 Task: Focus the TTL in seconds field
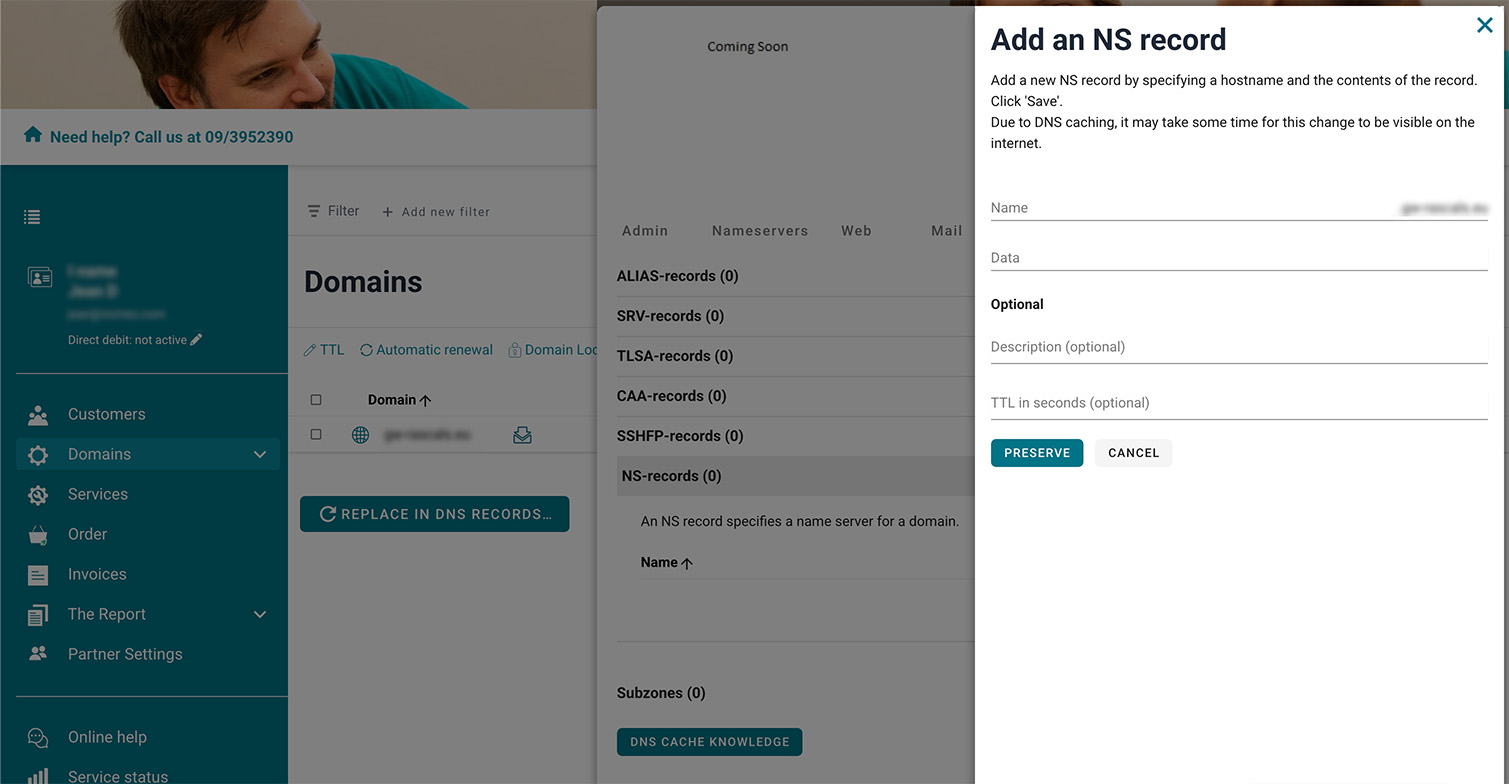pos(1239,404)
